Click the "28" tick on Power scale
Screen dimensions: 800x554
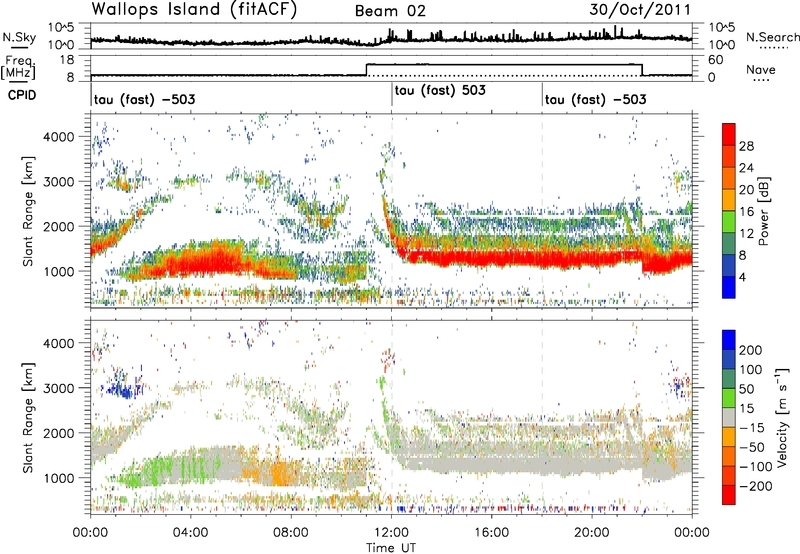(746, 146)
